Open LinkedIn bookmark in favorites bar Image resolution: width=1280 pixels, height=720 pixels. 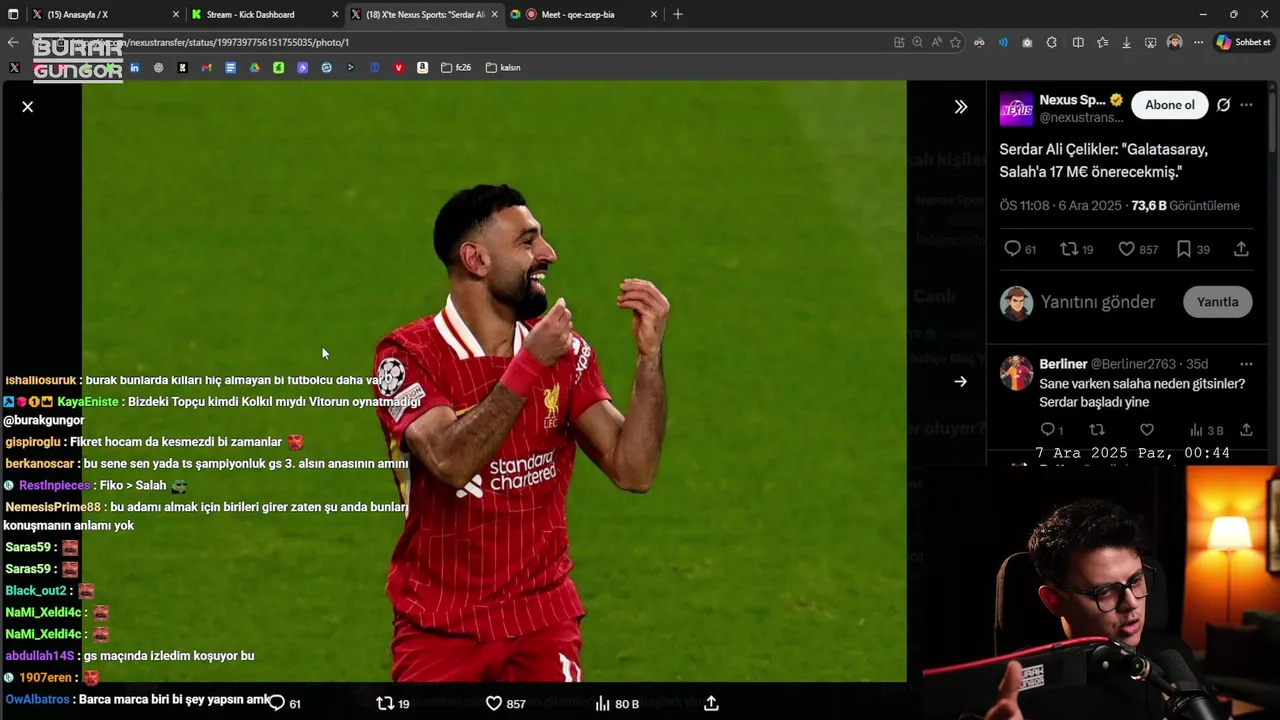click(x=134, y=68)
